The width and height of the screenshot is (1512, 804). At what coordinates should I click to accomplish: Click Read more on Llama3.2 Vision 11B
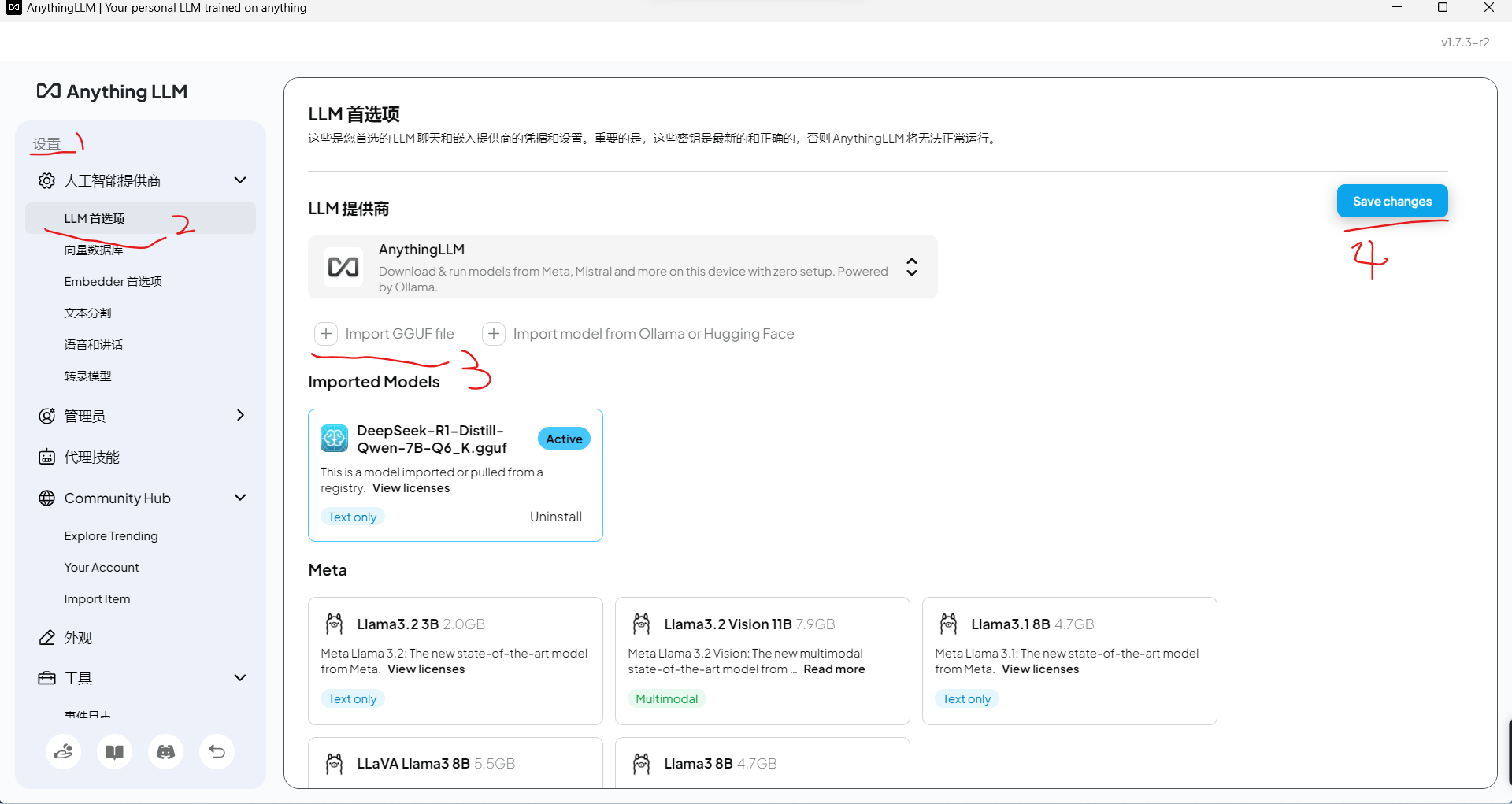(834, 669)
